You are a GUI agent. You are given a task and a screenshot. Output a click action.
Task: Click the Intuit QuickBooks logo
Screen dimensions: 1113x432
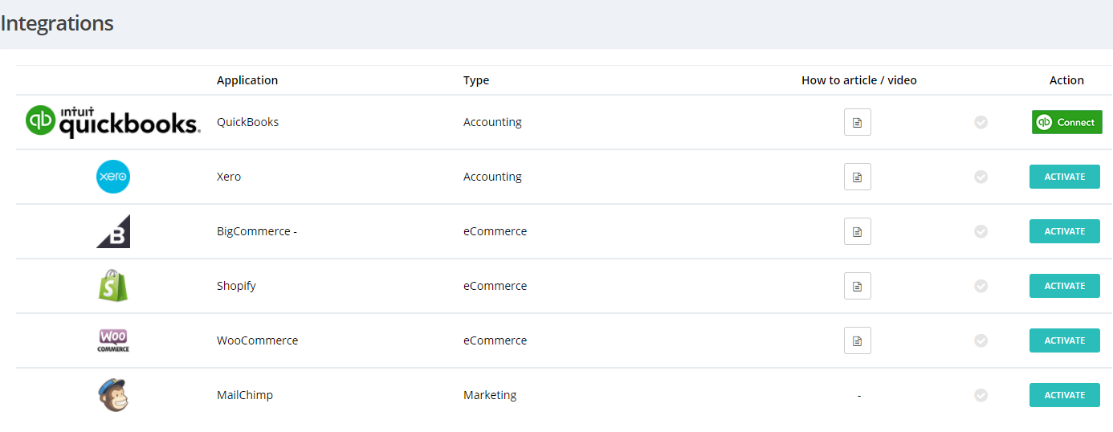[x=113, y=122]
